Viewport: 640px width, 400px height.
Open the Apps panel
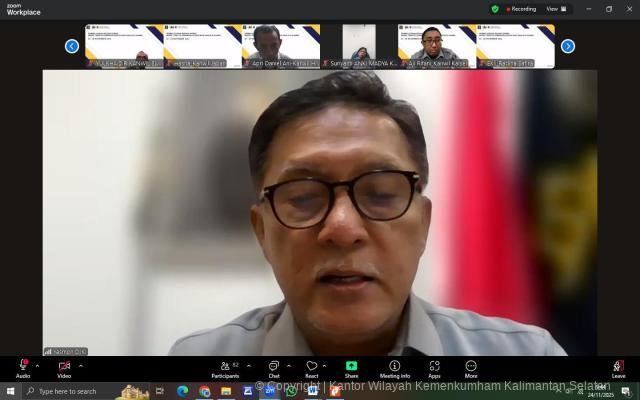click(x=434, y=367)
